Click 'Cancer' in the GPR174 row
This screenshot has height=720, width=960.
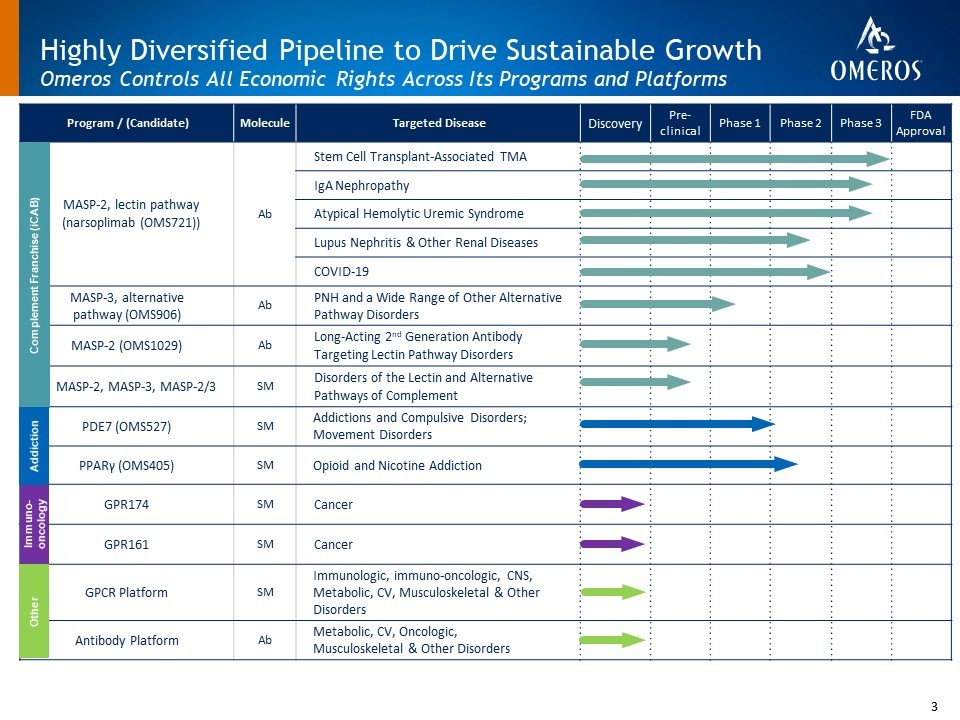[x=333, y=504]
